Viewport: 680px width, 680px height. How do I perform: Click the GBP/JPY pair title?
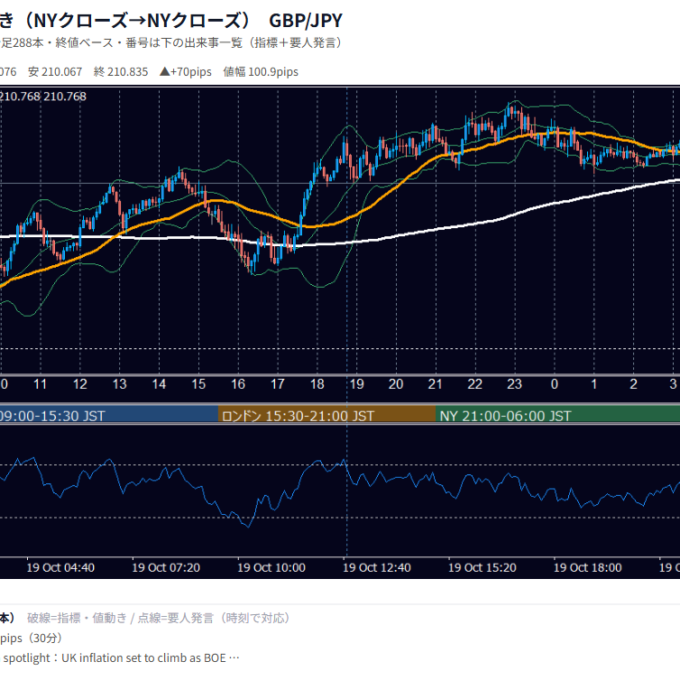(x=306, y=20)
